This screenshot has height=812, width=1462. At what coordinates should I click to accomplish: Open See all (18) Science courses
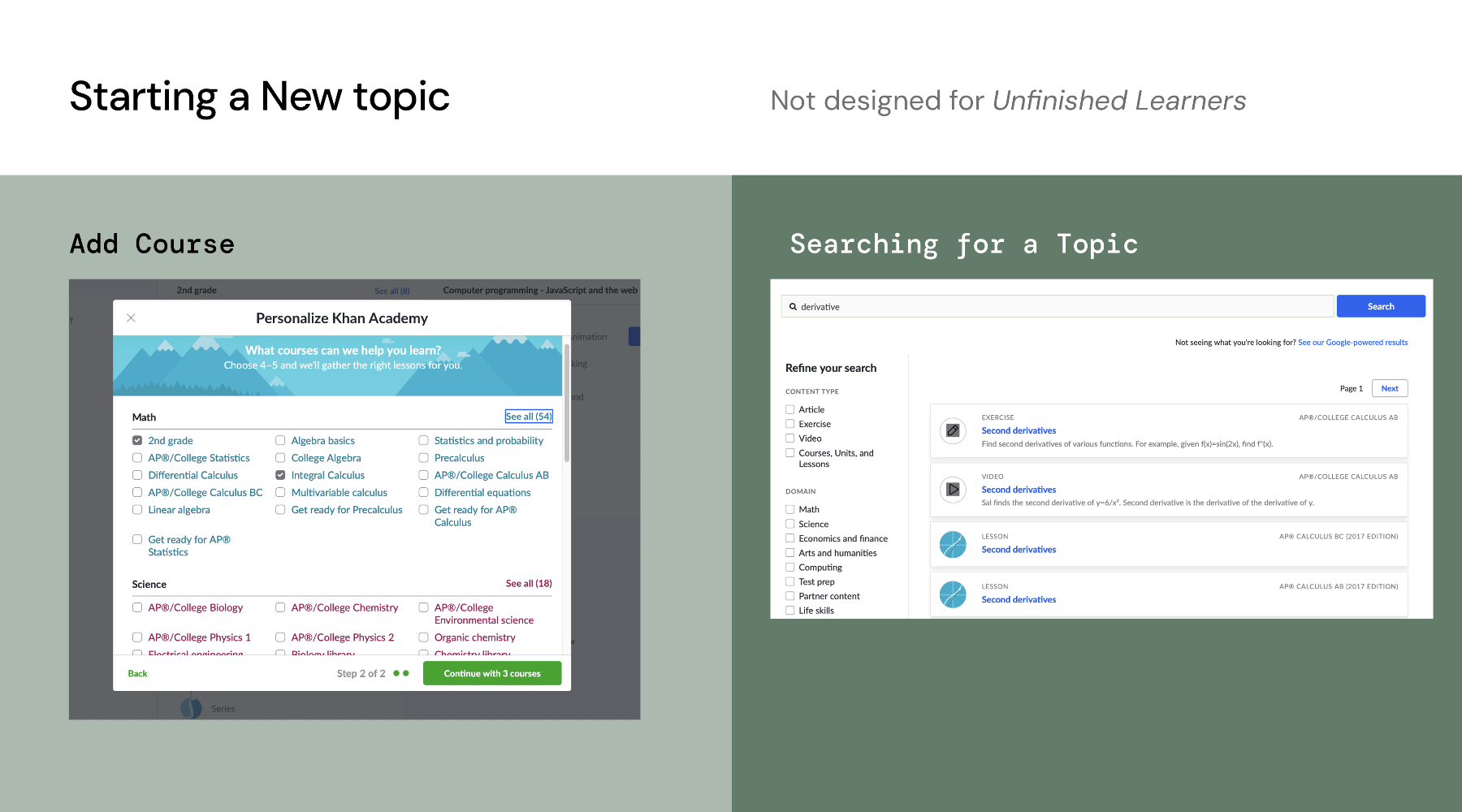tap(529, 584)
